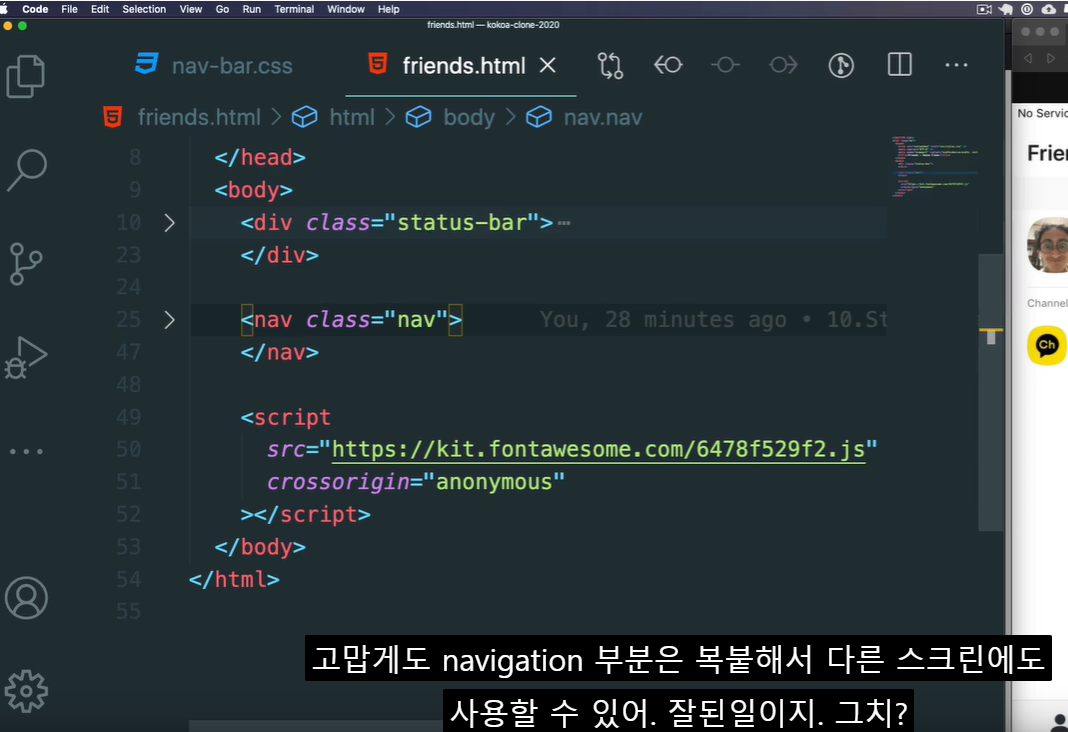Click the code minimap preview
Screen dimensions: 1068x732
[934, 167]
